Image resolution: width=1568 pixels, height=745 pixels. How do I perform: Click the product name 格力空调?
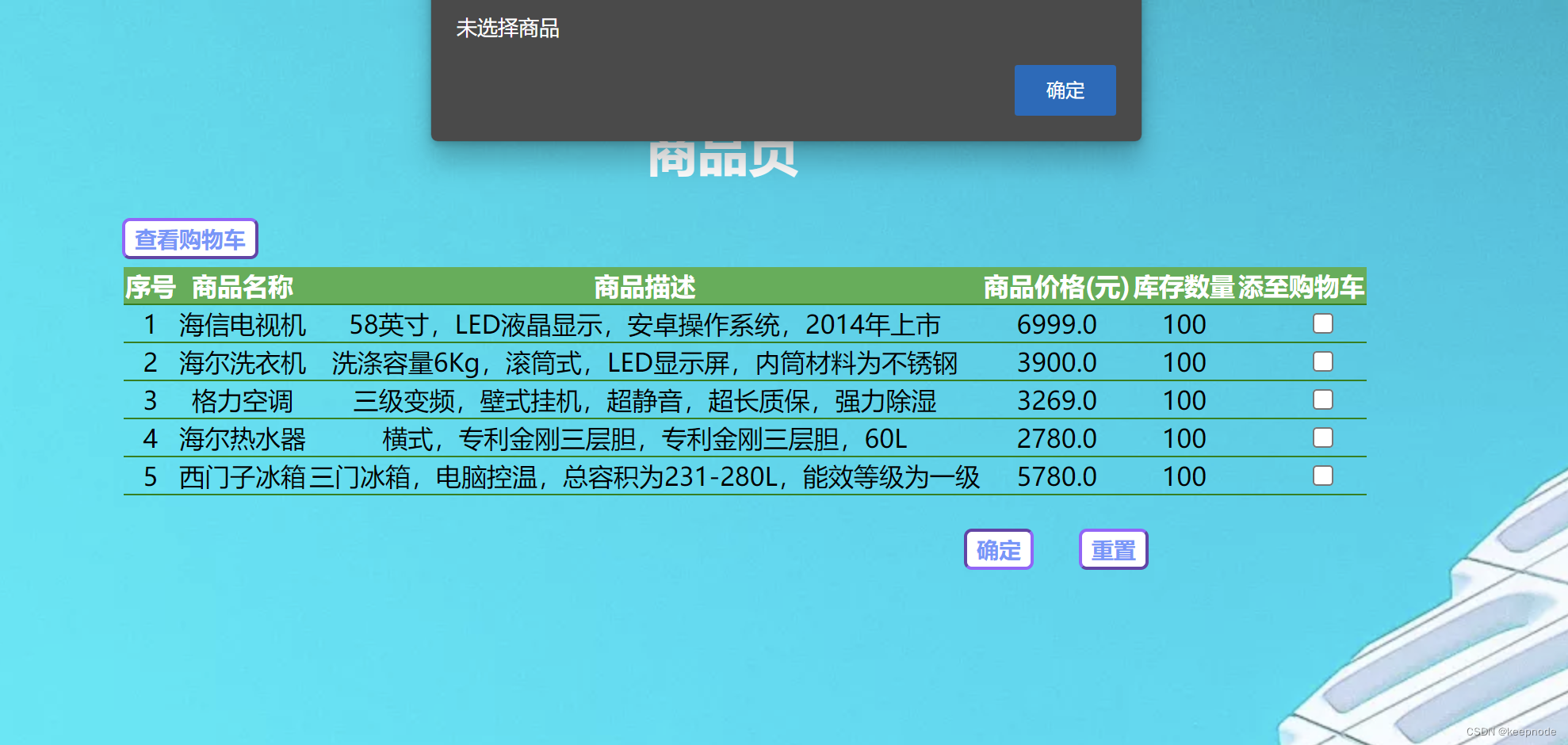pyautogui.click(x=243, y=401)
